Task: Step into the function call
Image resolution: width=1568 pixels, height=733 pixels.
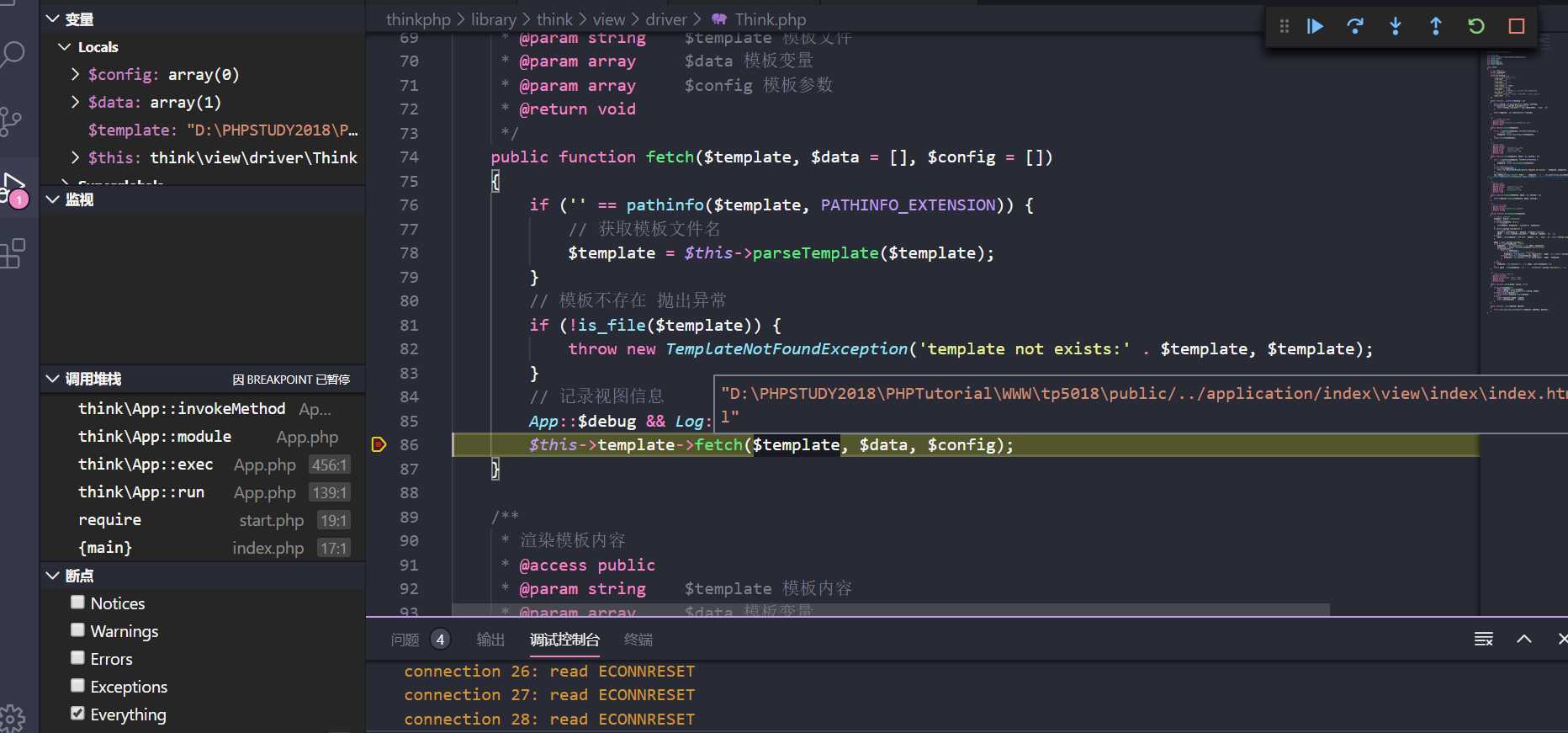Action: pos(1396,26)
